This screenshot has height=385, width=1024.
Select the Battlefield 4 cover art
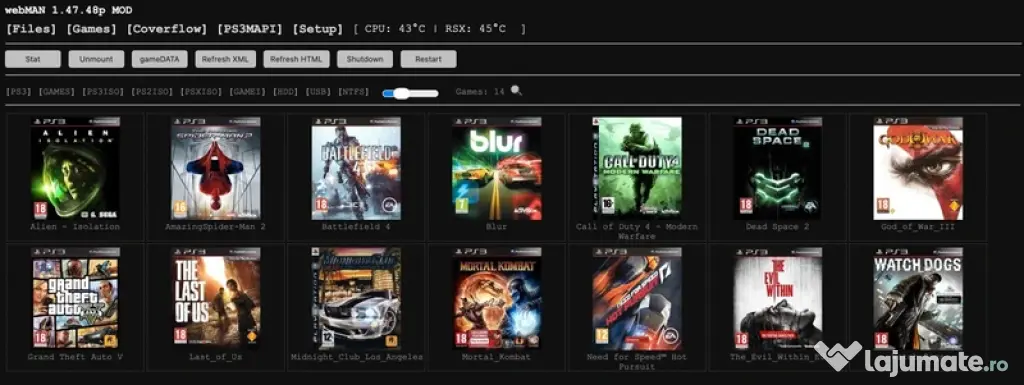[x=356, y=168]
